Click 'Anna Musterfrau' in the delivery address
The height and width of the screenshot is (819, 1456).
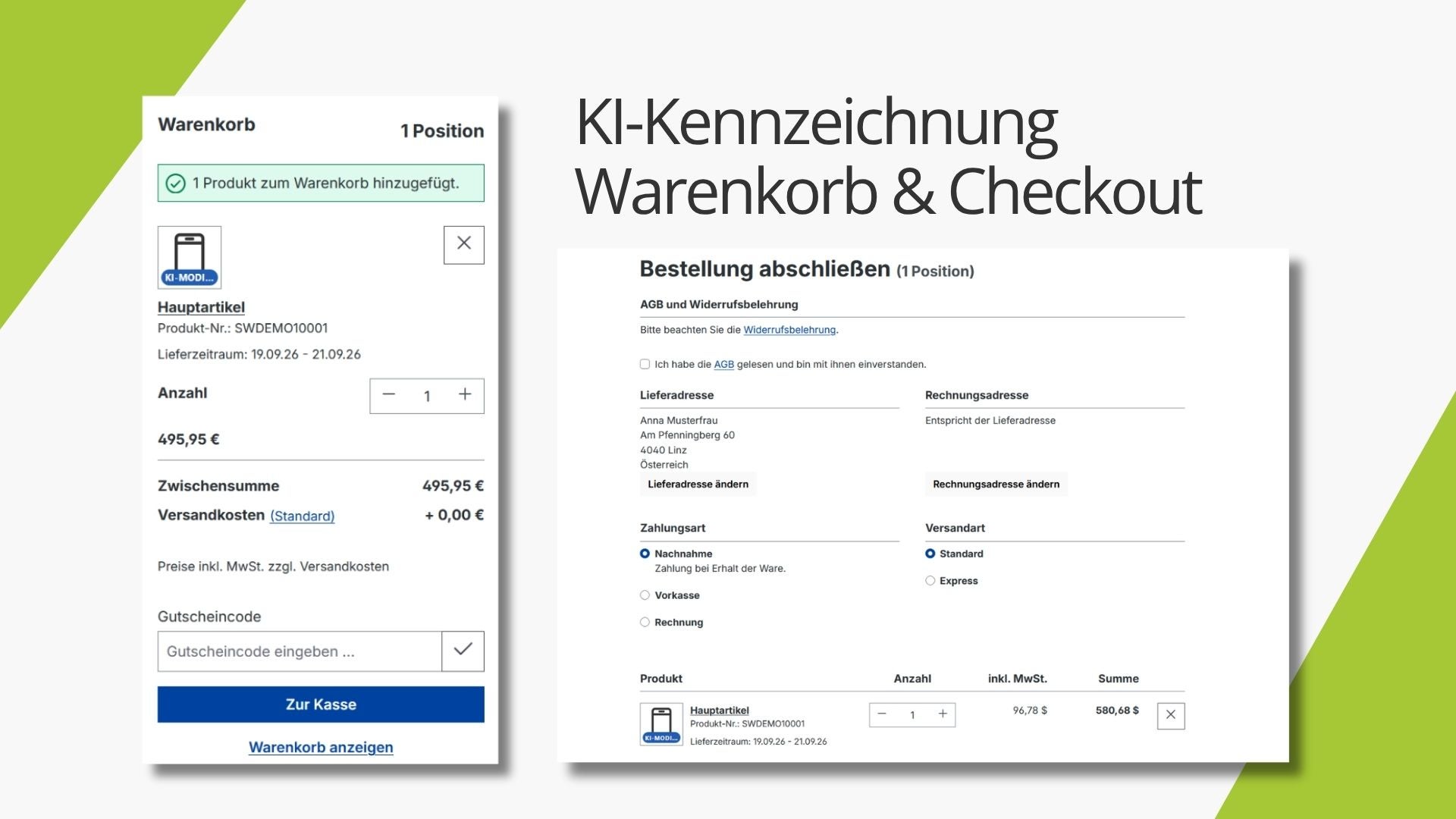(679, 420)
